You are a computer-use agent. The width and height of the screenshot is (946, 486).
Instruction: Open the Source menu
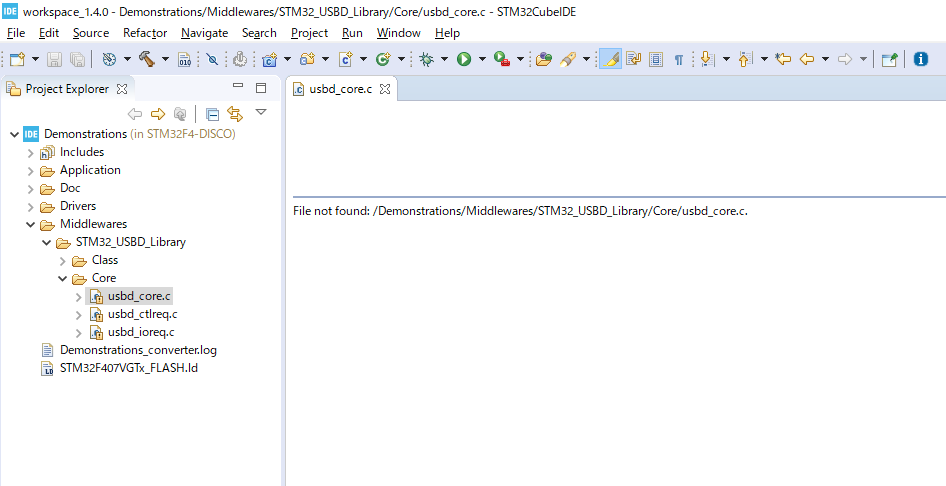point(91,33)
